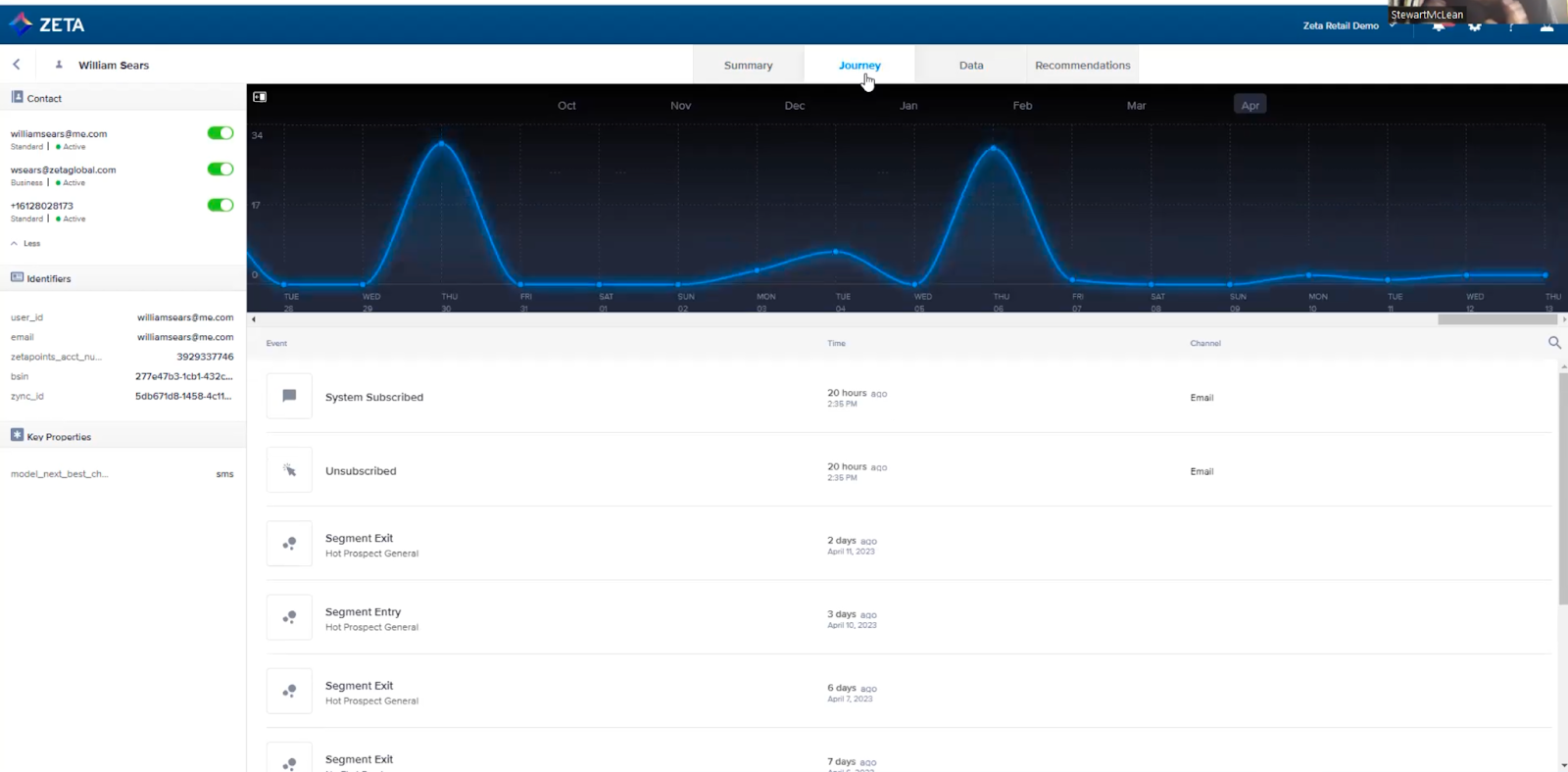Viewport: 1568px width, 772px height.
Task: Open the user account icon in header
Action: (1546, 26)
